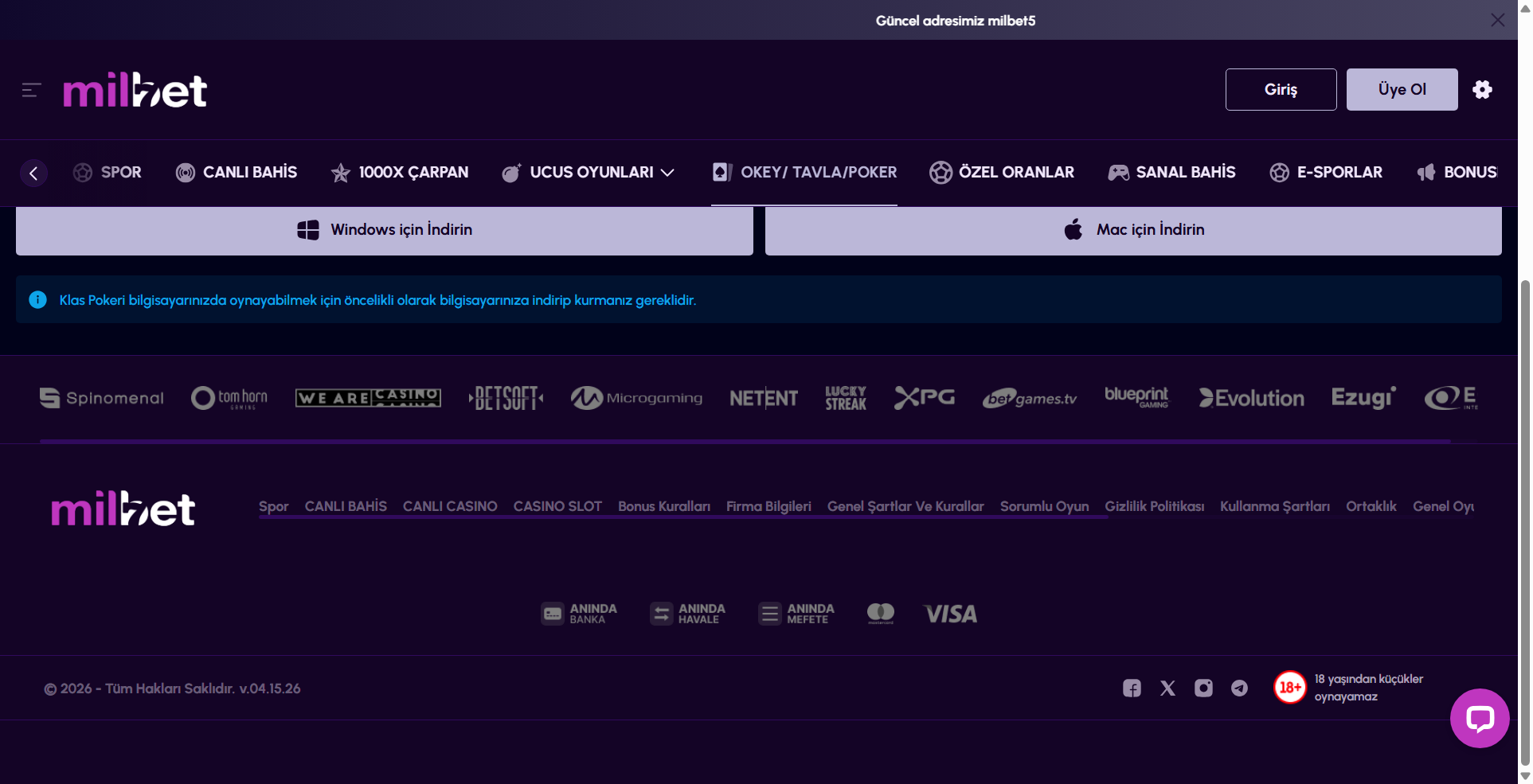1533x784 pixels.
Task: Click the We Are Casino logo
Action: pyautogui.click(x=368, y=398)
